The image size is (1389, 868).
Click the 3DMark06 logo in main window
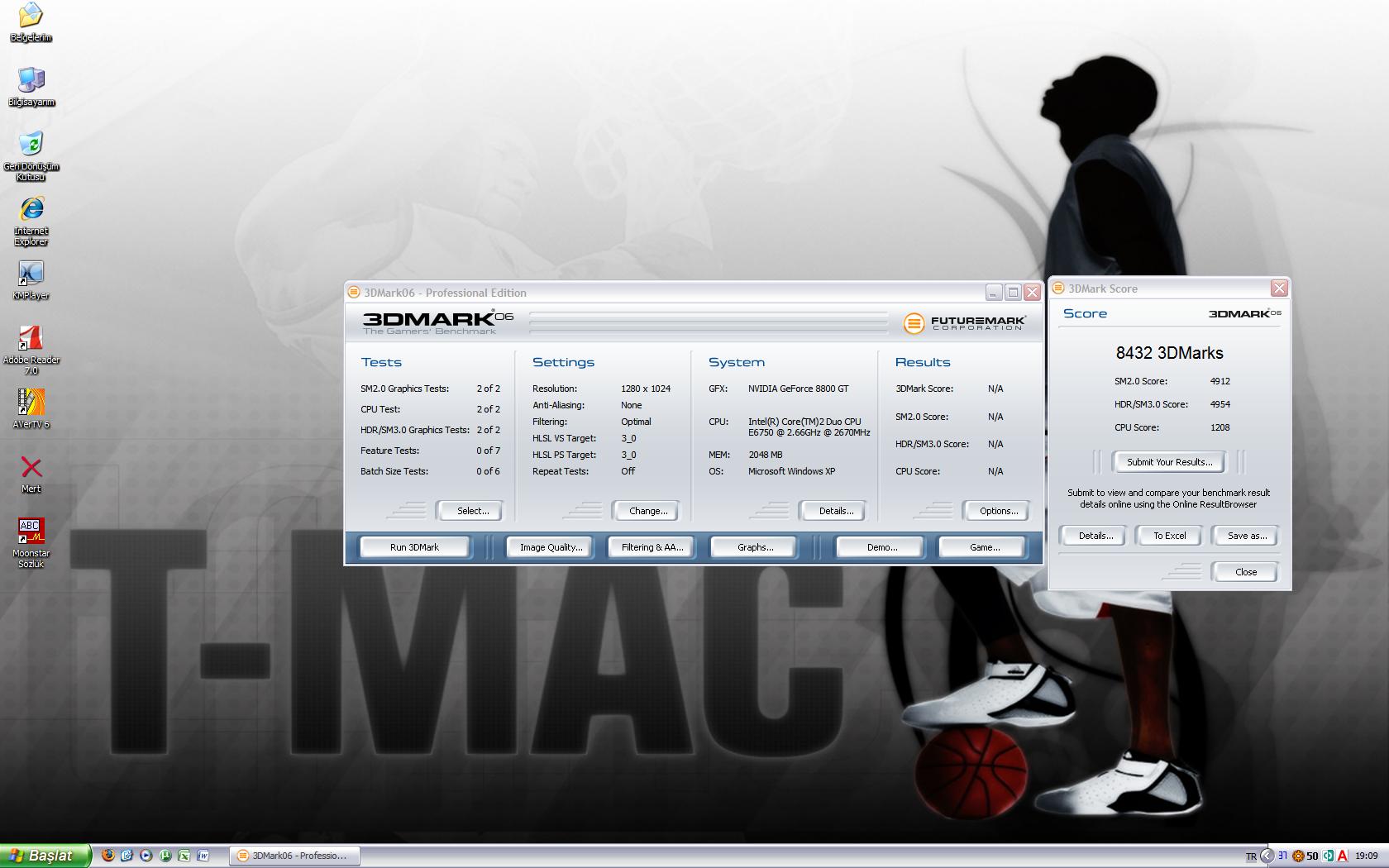[x=438, y=322]
